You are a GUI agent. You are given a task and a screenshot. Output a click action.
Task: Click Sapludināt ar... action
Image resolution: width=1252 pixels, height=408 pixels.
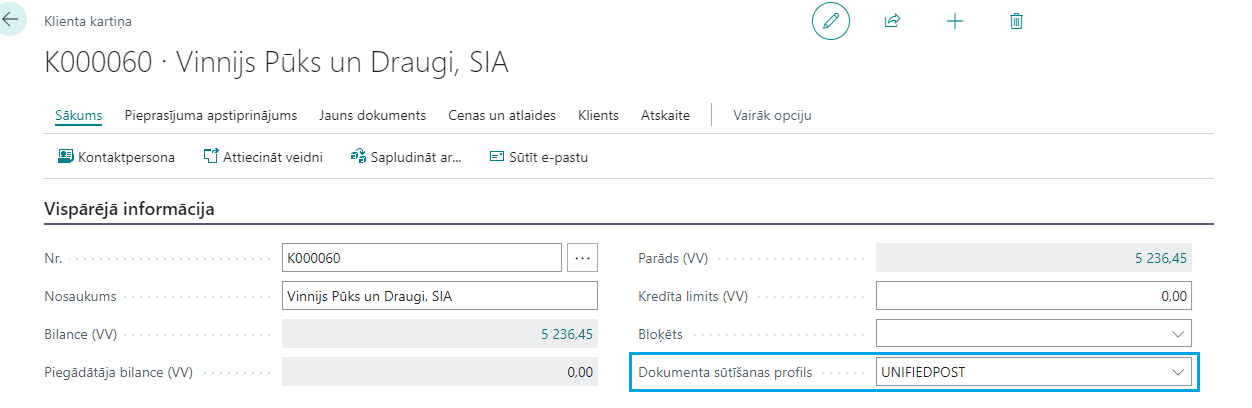[406, 157]
